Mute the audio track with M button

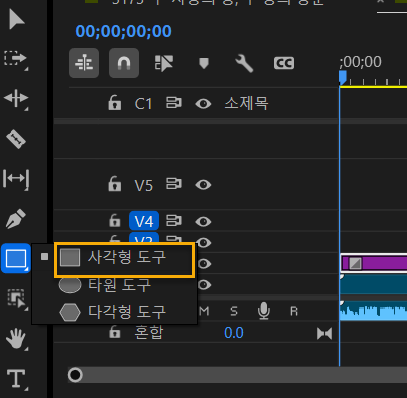[x=204, y=311]
